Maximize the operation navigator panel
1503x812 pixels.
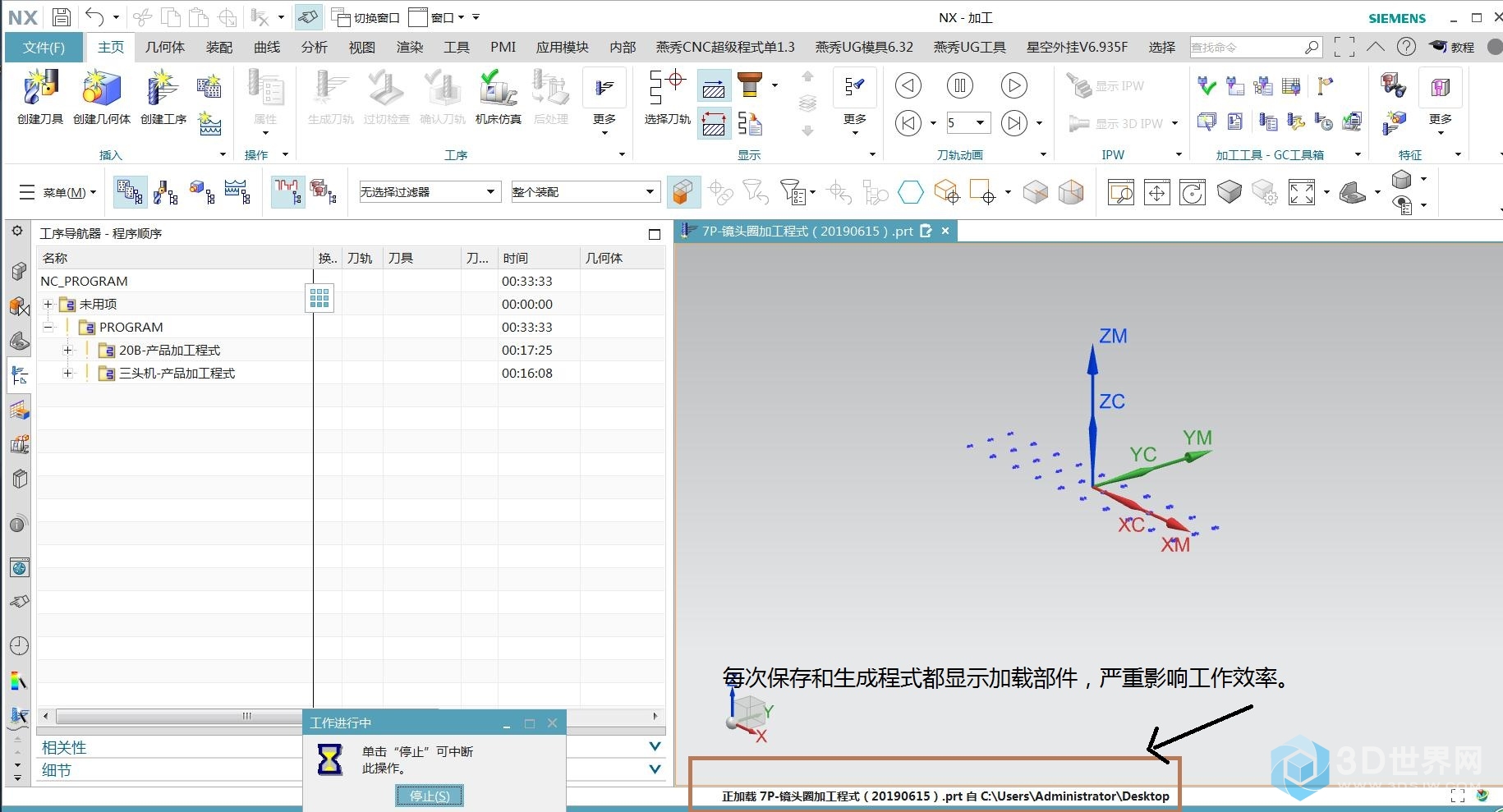point(655,234)
